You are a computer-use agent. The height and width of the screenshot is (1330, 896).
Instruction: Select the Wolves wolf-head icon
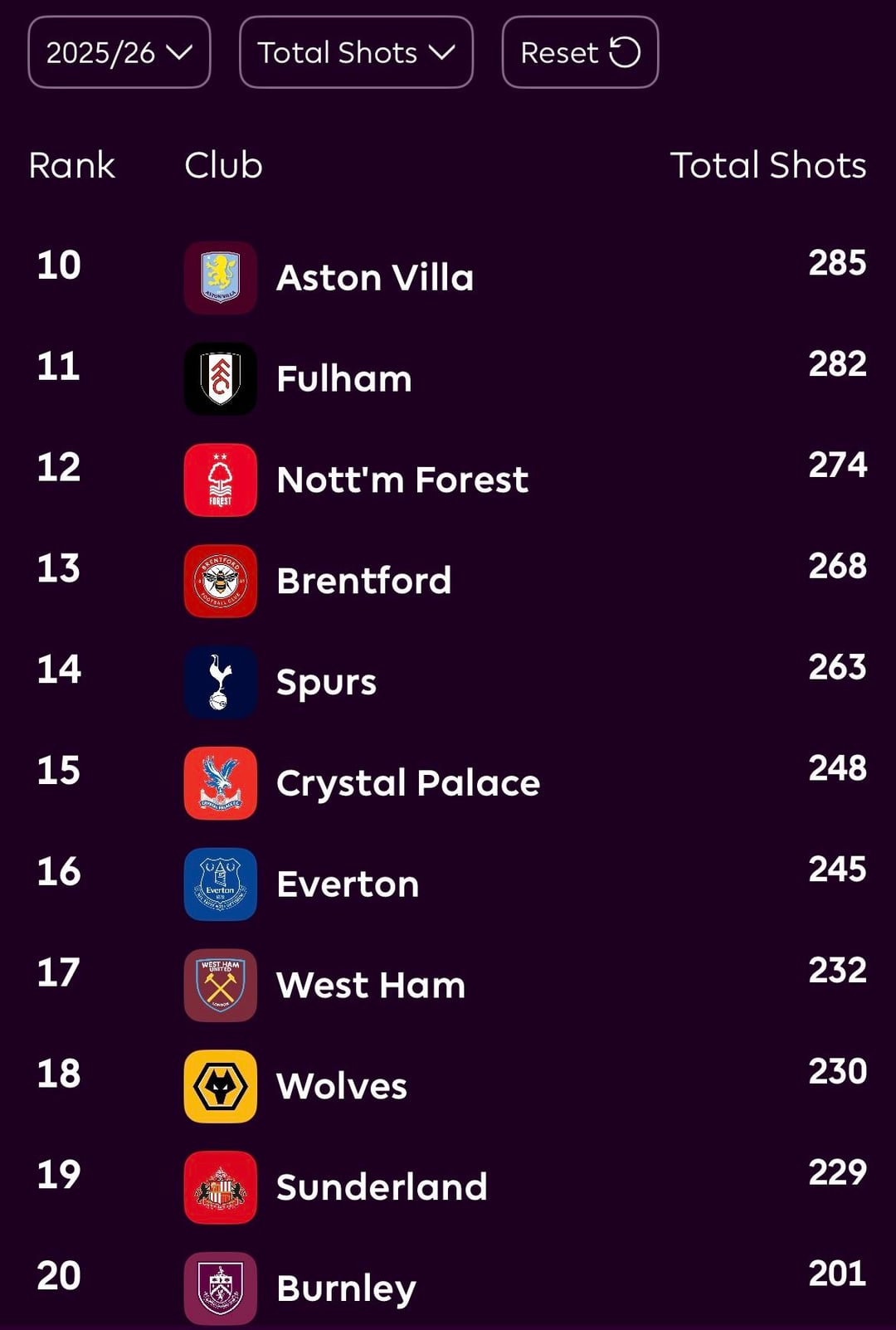220,1086
